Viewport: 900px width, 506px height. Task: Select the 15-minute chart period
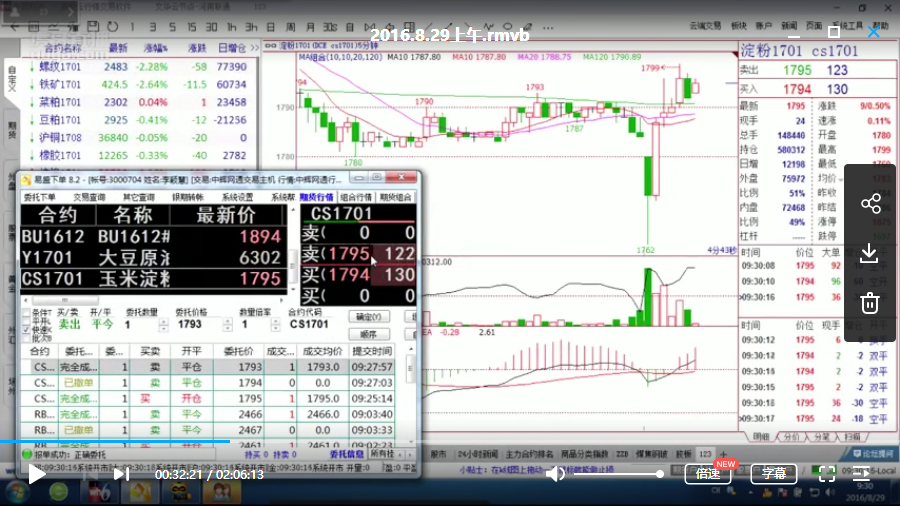coord(192,27)
